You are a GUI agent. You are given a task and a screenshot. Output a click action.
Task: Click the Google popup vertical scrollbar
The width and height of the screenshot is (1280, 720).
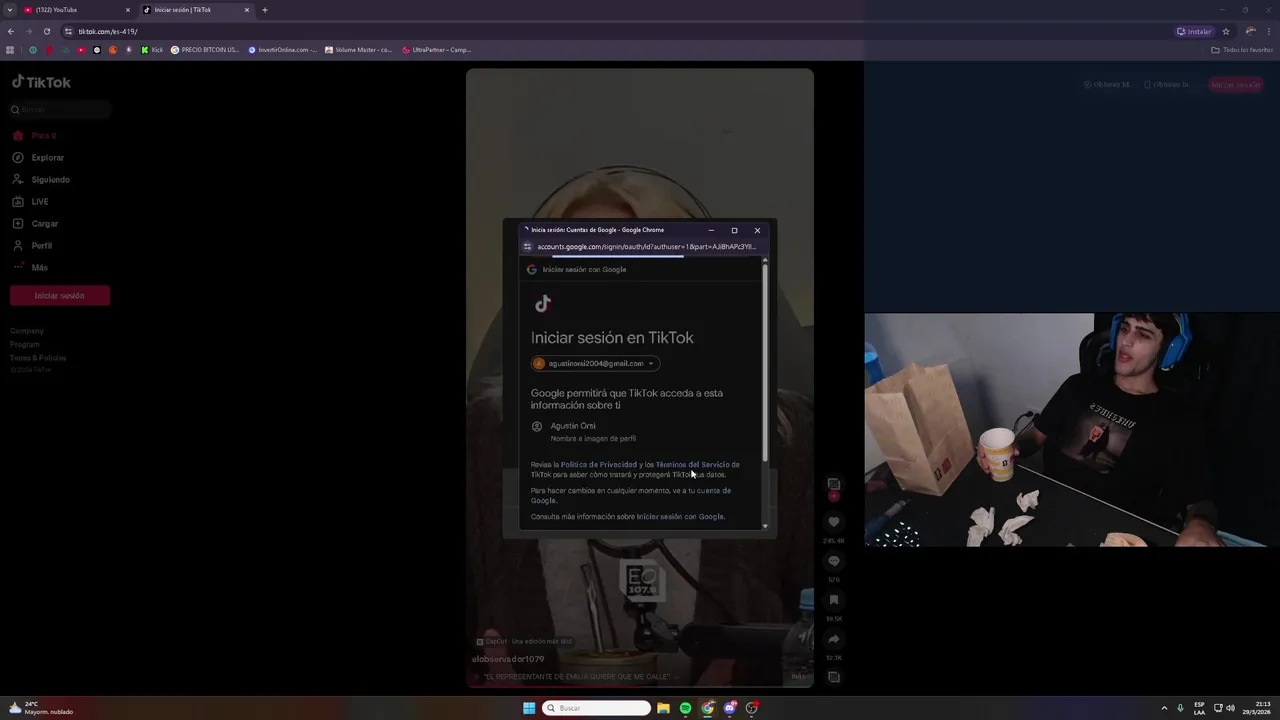[765, 364]
